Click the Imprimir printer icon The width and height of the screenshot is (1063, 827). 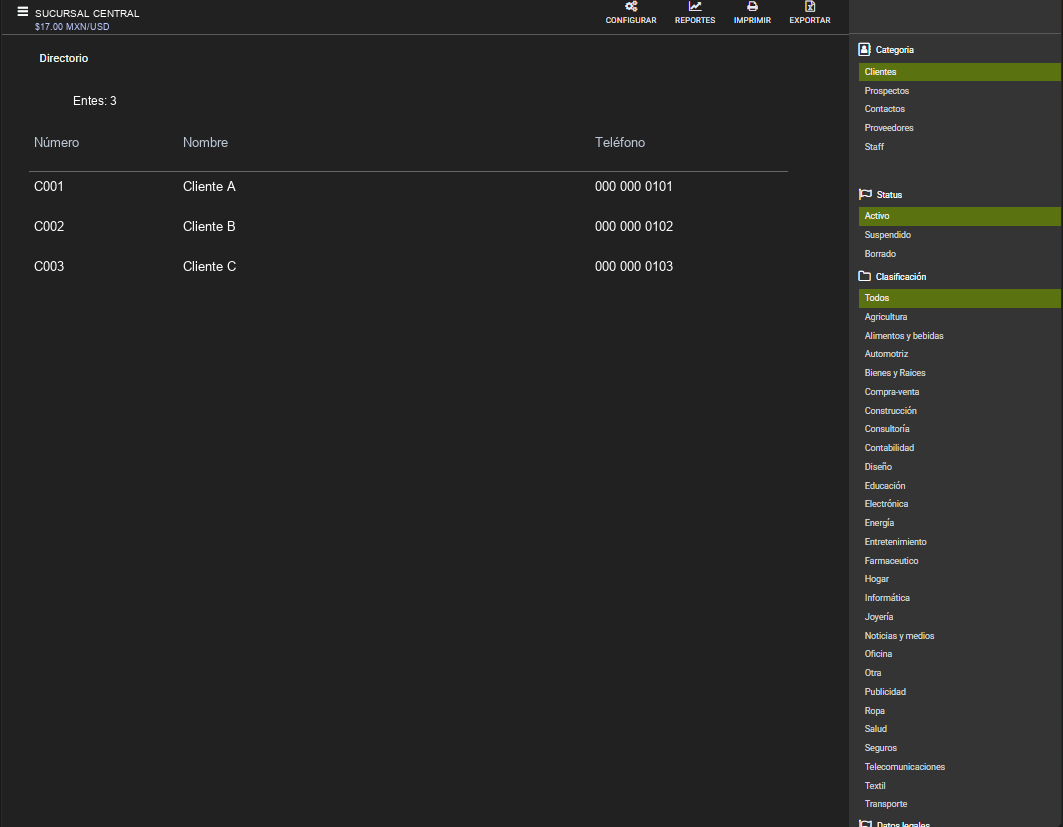pos(753,7)
